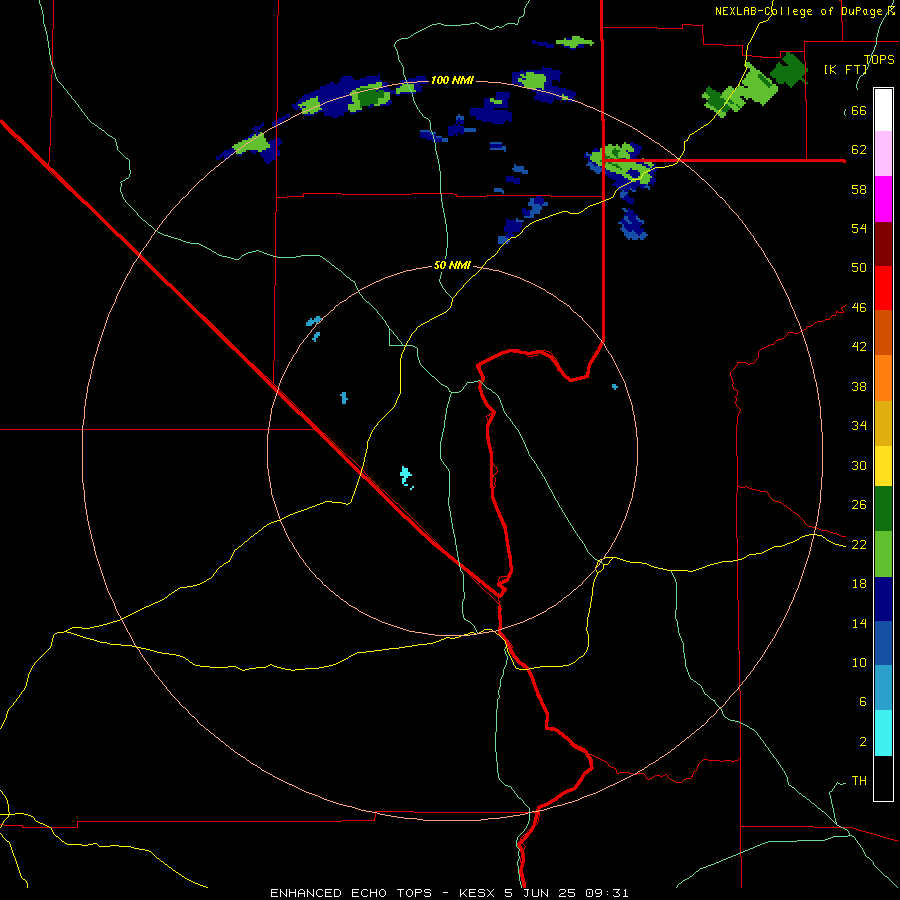Select the cyan segment at the scale bottom

tap(883, 733)
